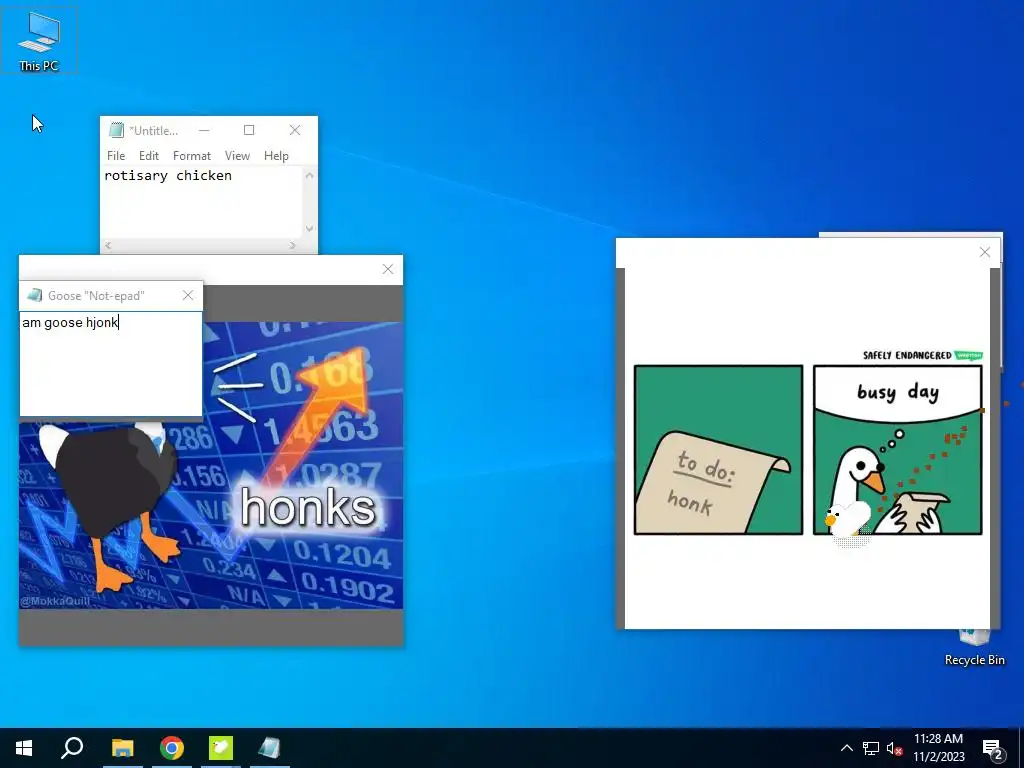The image size is (1024, 768).
Task: Click Notepad vertical scrollbar down arrow
Action: pyautogui.click(x=310, y=229)
